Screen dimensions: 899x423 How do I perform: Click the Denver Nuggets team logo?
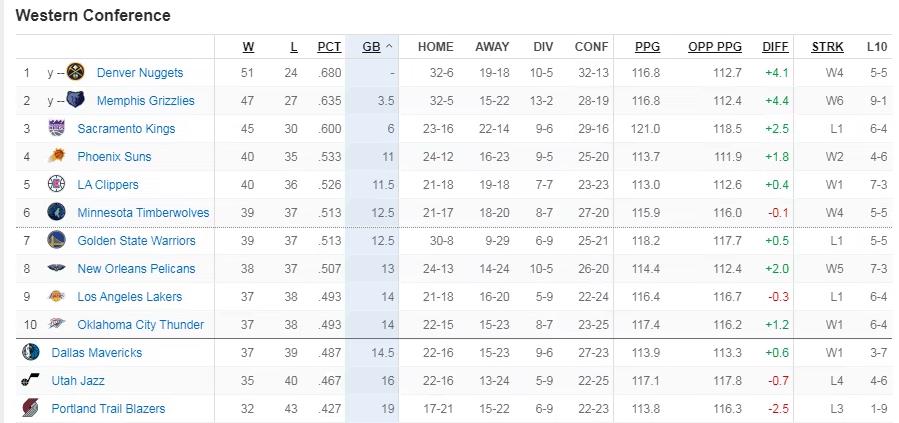tap(76, 72)
